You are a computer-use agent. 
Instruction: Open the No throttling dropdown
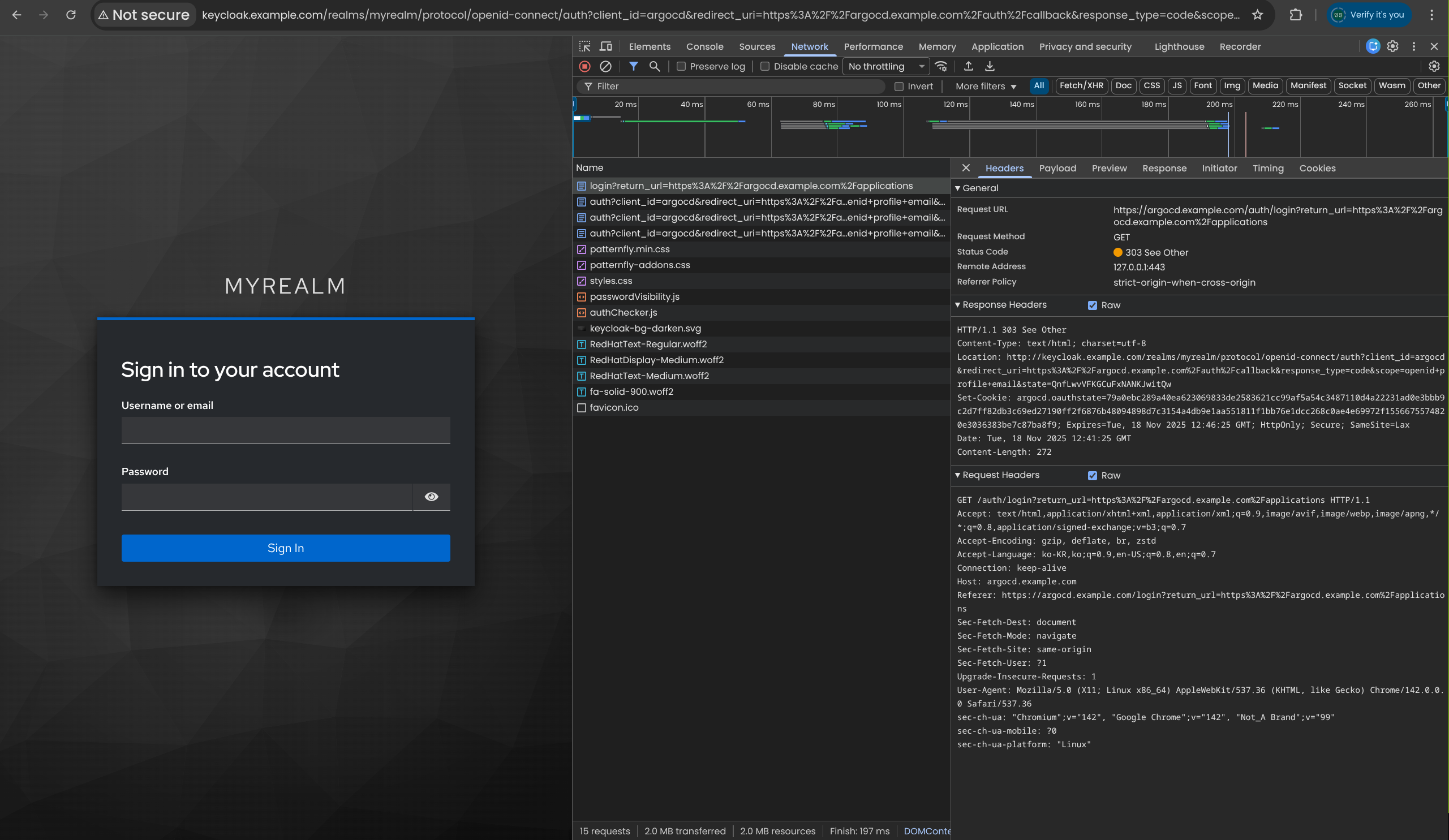886,66
